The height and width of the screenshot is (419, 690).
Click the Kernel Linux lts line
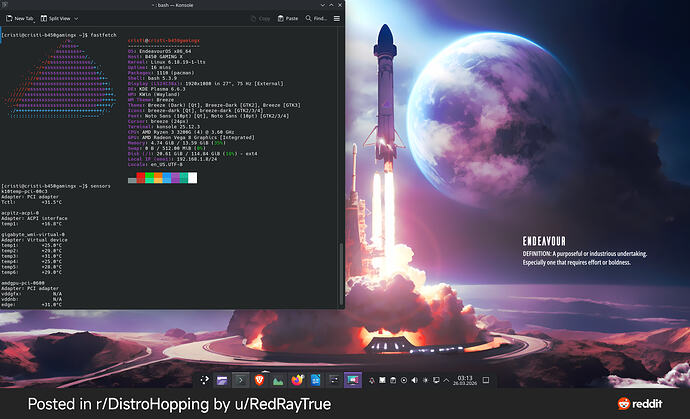166,62
